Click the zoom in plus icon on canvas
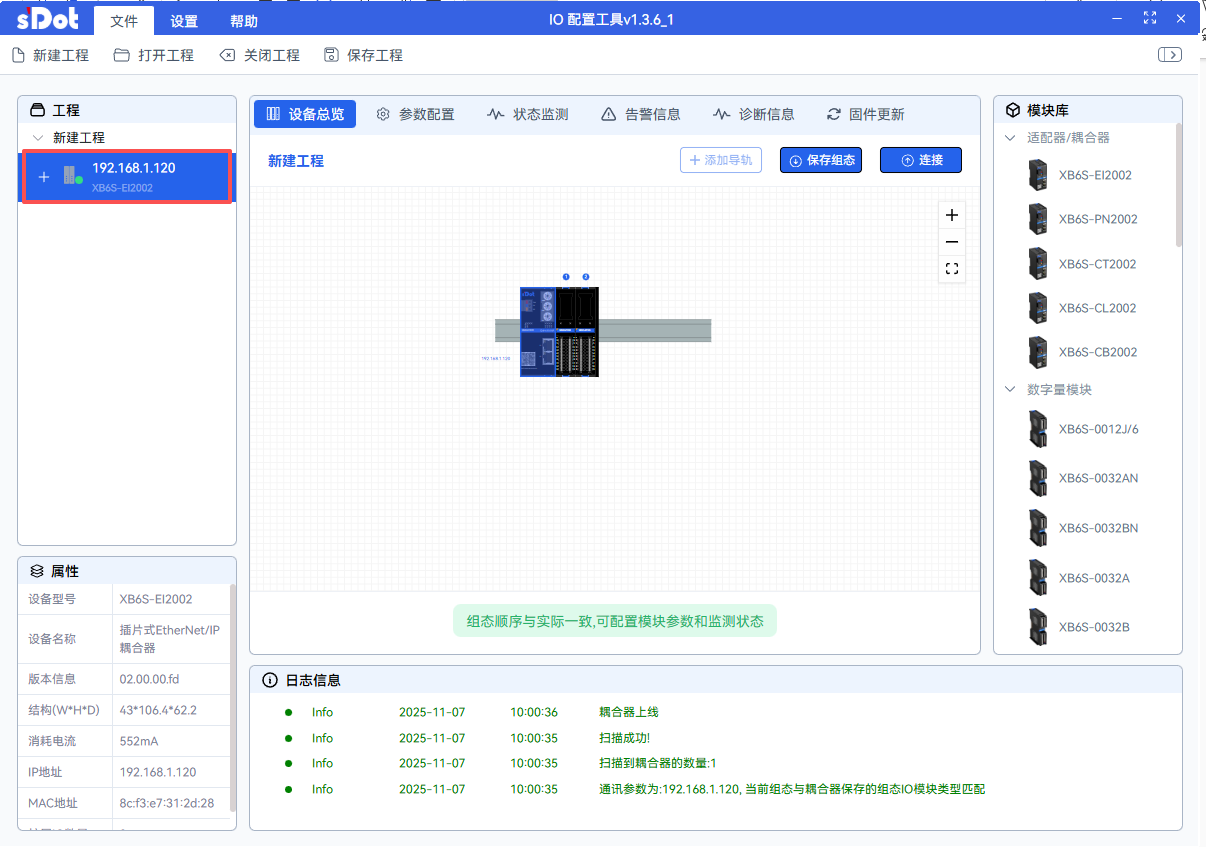Viewport: 1206px width, 847px height. [x=952, y=215]
